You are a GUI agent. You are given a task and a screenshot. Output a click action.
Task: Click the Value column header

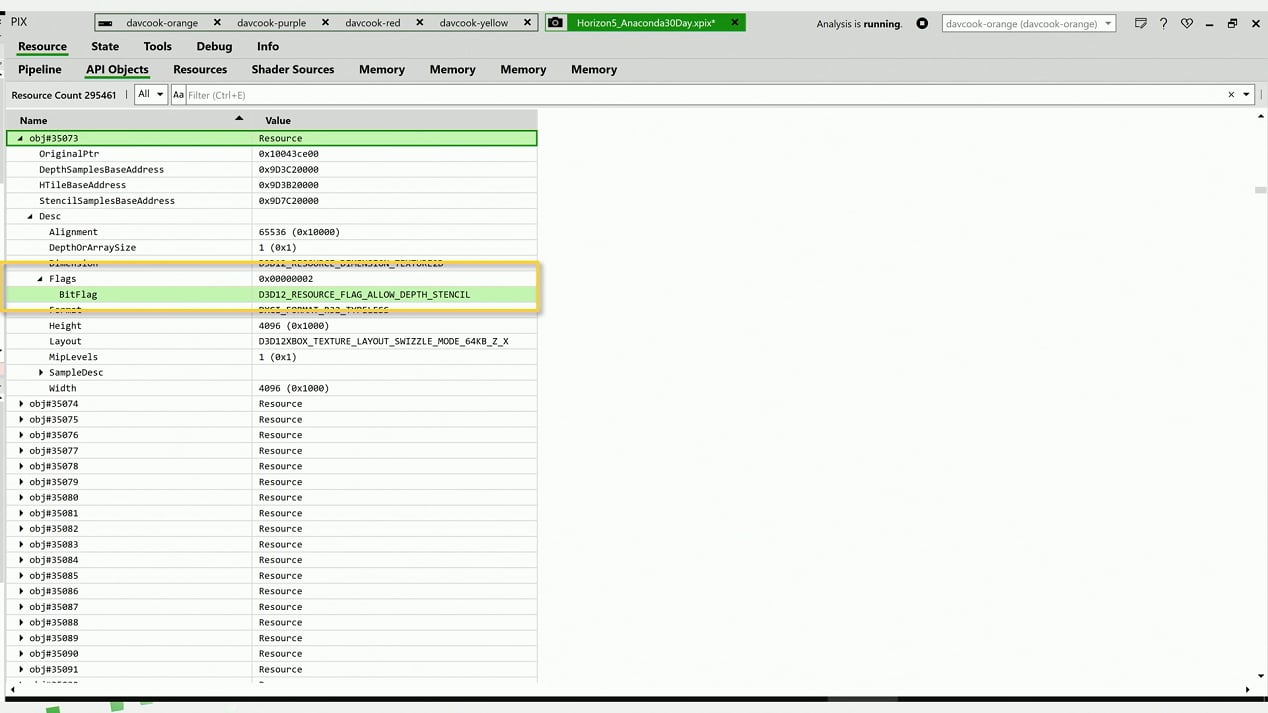pos(395,120)
